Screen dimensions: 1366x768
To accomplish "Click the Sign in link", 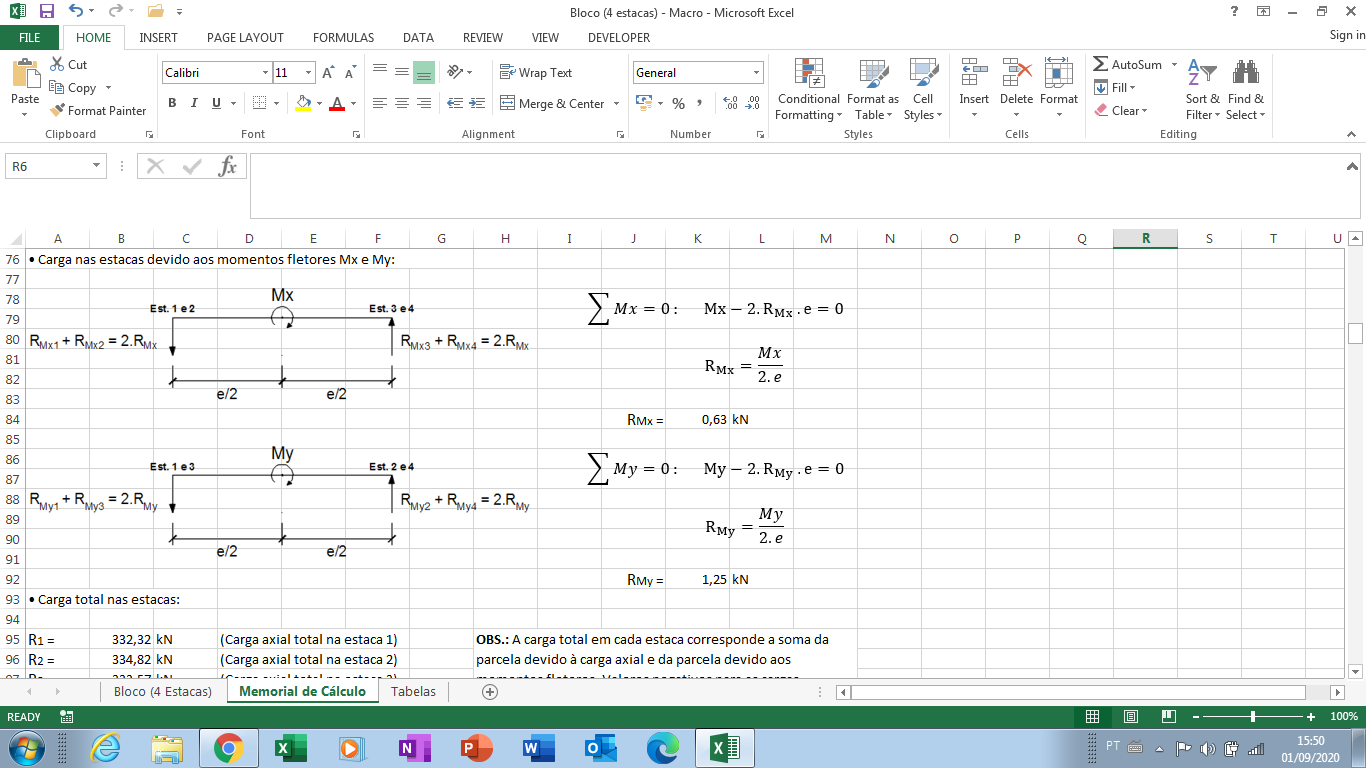I will [1347, 36].
